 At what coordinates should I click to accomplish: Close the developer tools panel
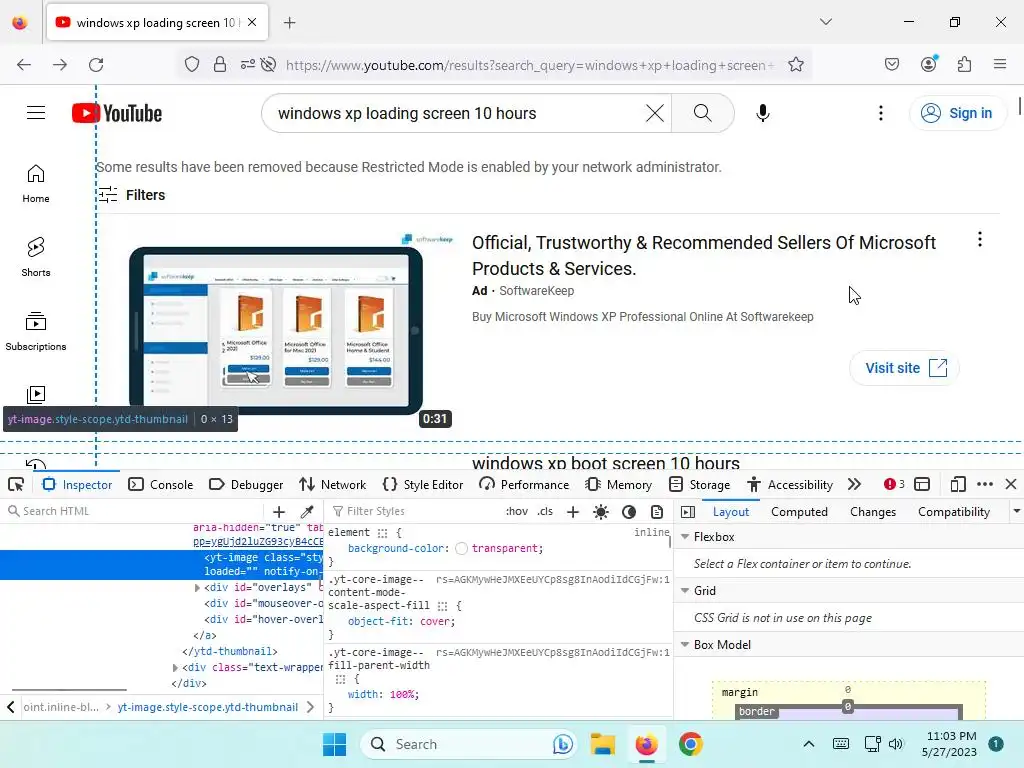(x=1011, y=485)
